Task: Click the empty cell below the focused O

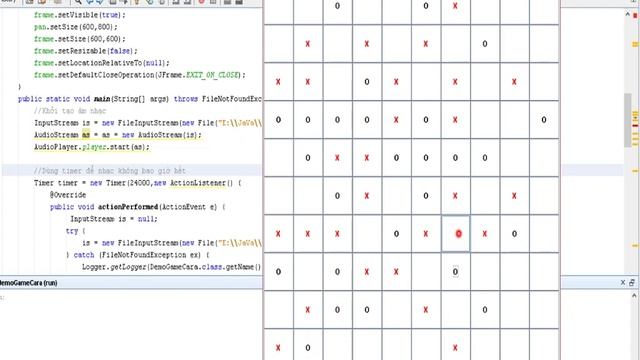Action: 456,310
